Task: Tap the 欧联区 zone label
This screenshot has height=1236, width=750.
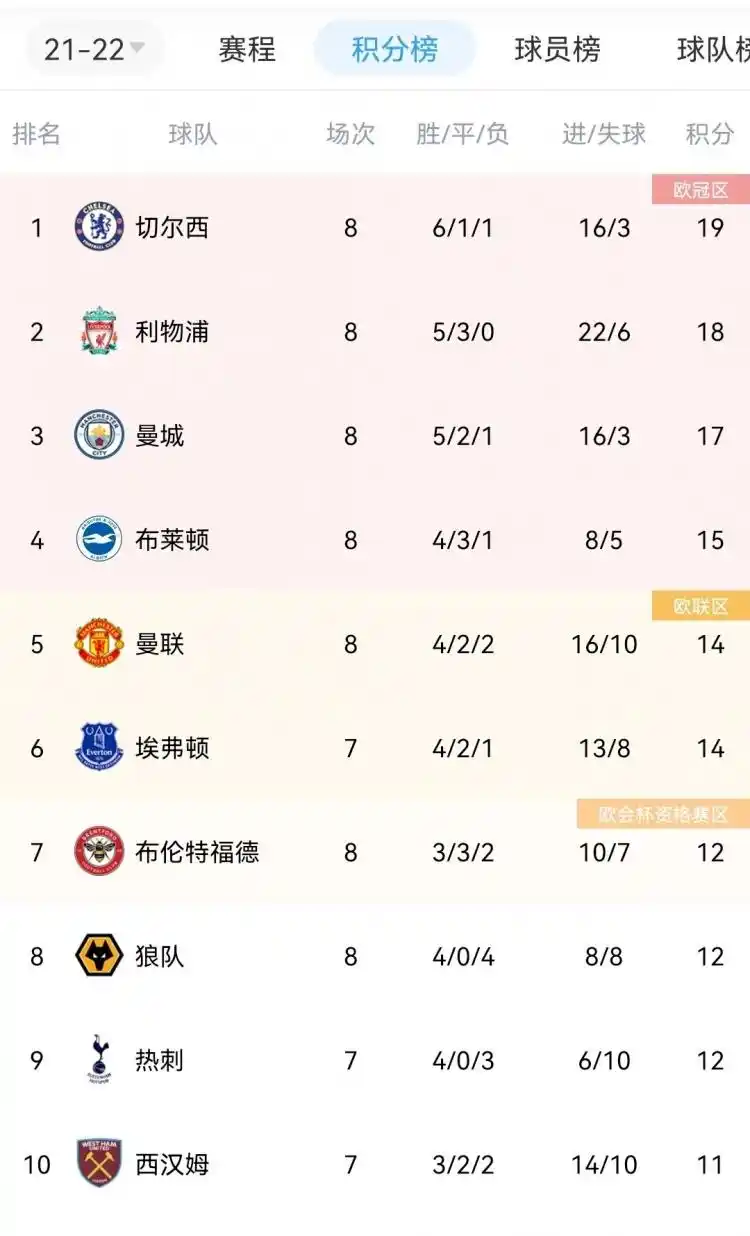Action: [x=700, y=606]
